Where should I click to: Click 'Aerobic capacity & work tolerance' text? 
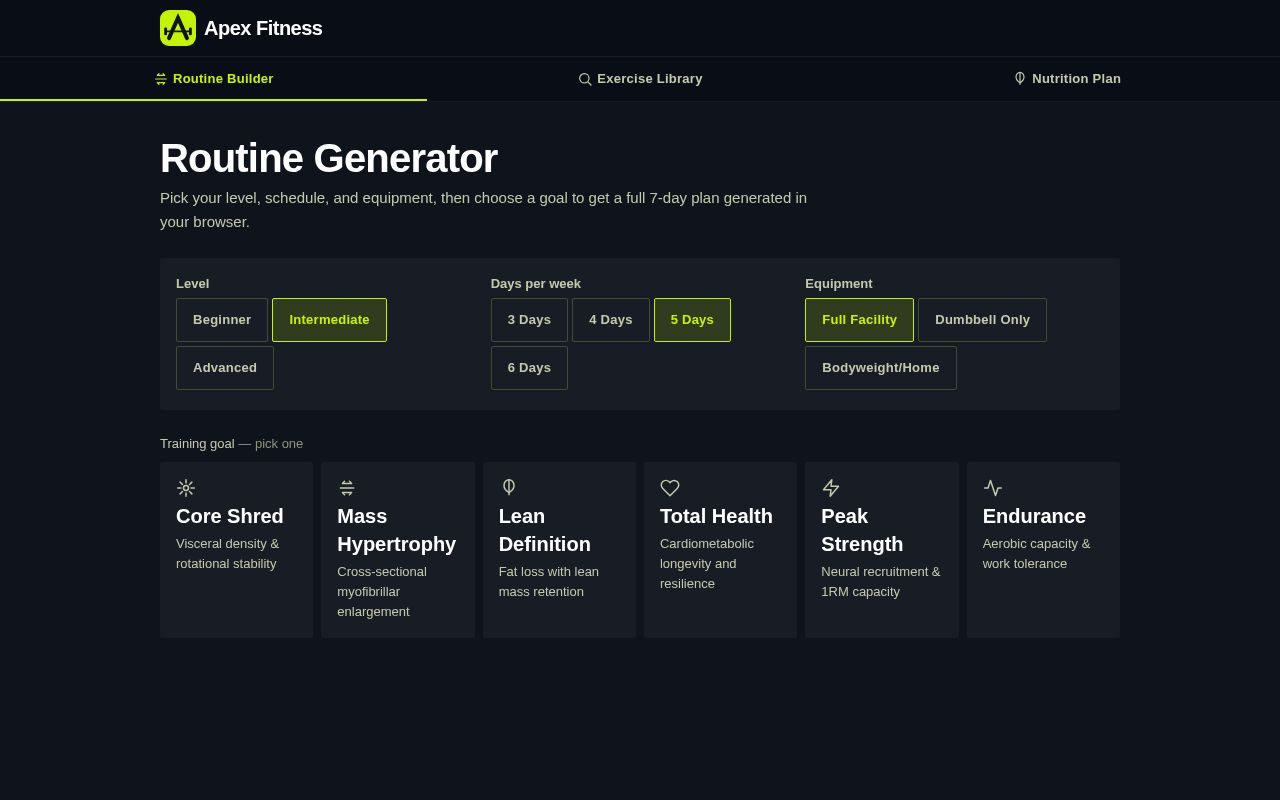1037,554
